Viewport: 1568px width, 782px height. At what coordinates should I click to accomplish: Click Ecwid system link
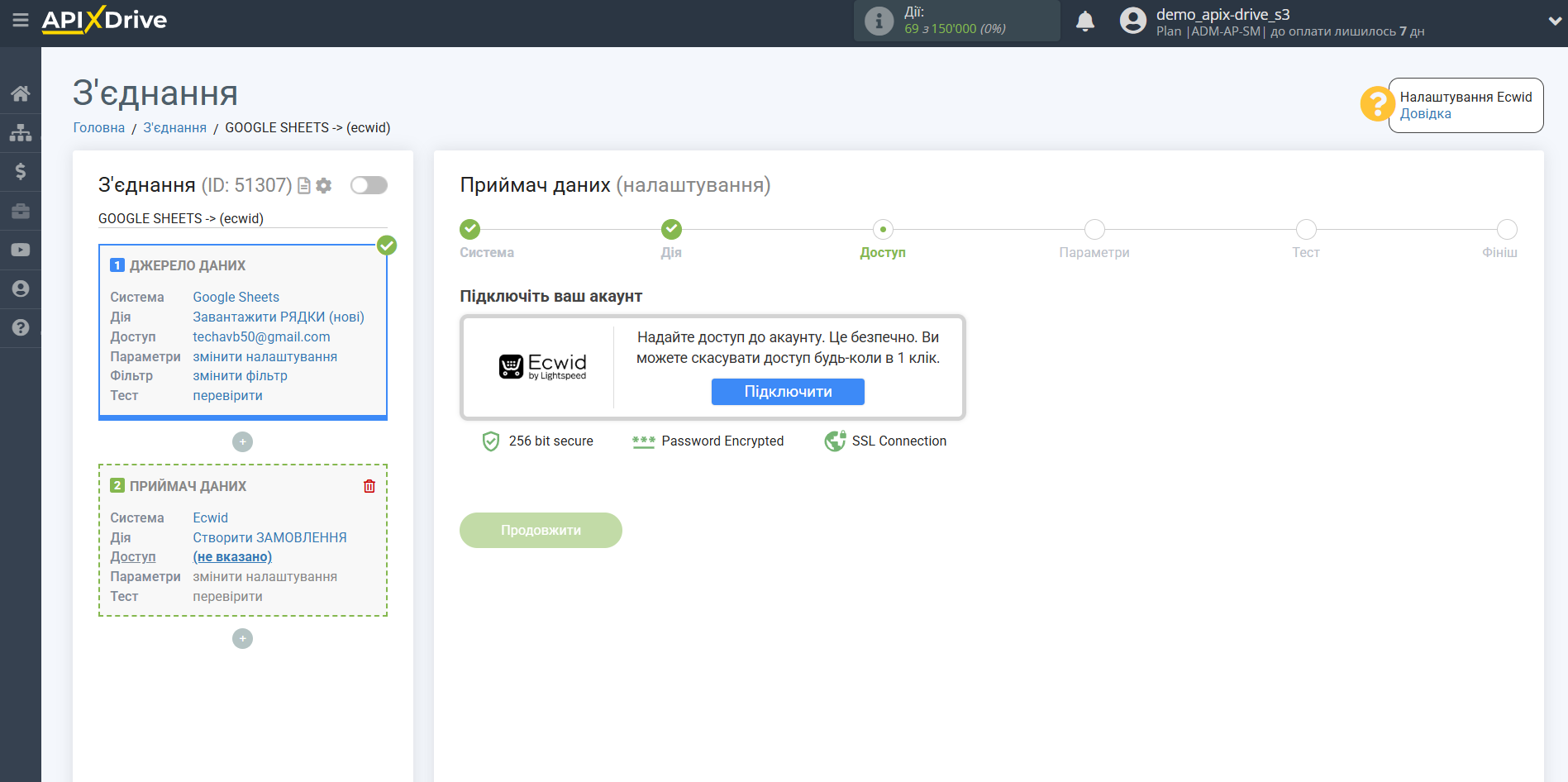210,517
